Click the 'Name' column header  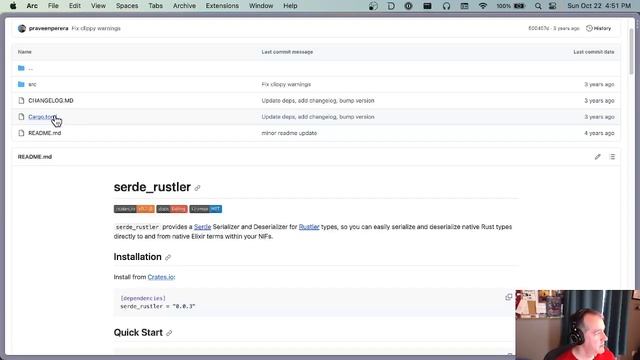[24, 52]
